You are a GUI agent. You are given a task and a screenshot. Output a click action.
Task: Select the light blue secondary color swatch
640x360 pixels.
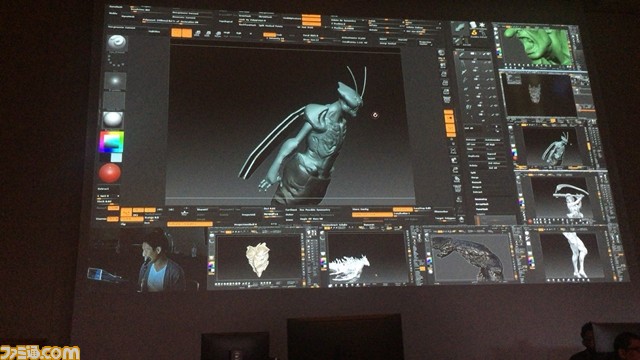pos(116,158)
